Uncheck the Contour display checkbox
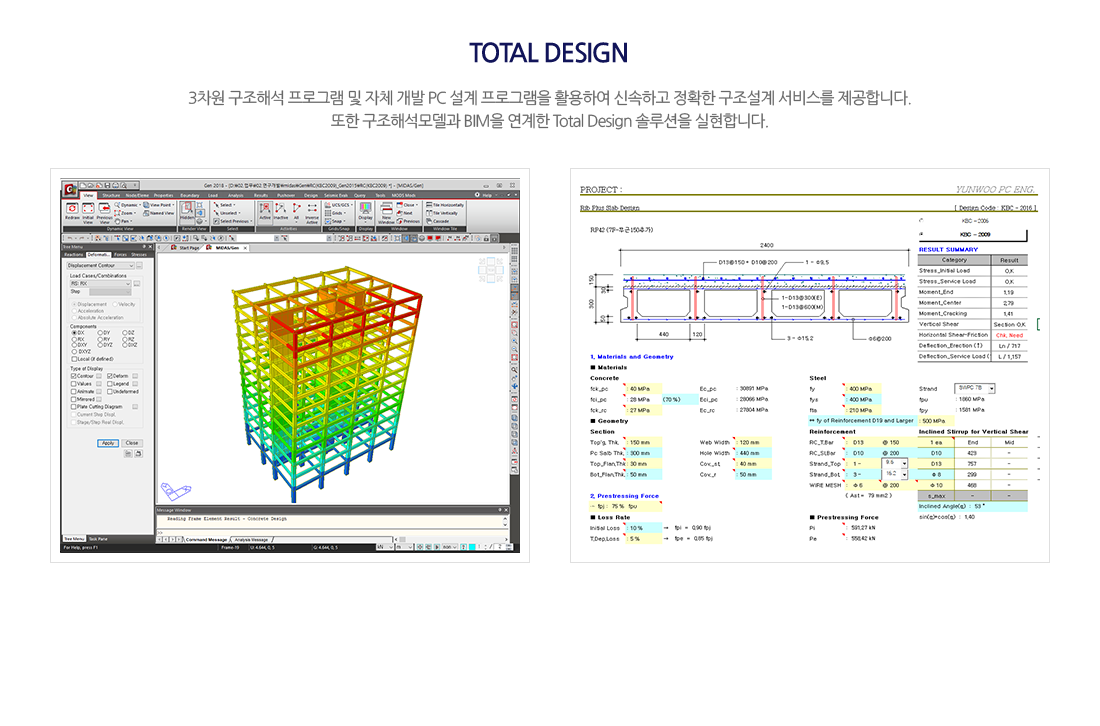This screenshot has width=1100, height=726. pos(73,376)
